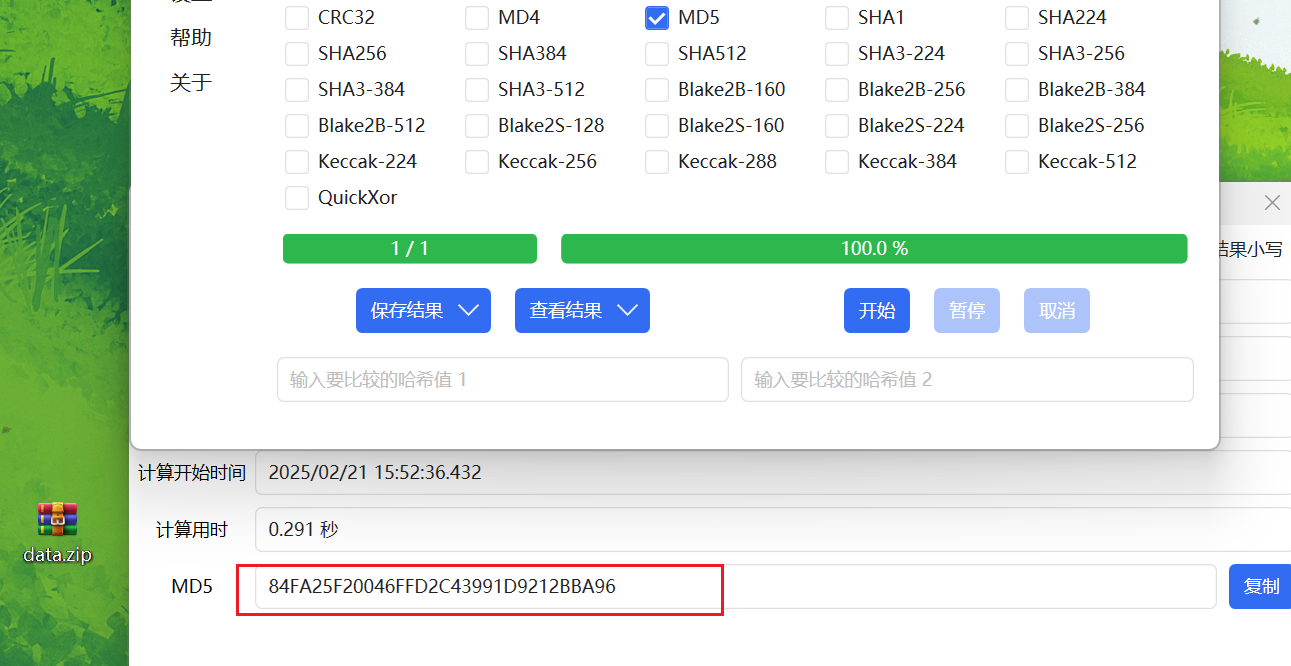Open the 帮助 sidebar item
The height and width of the screenshot is (666, 1291).
pos(191,38)
